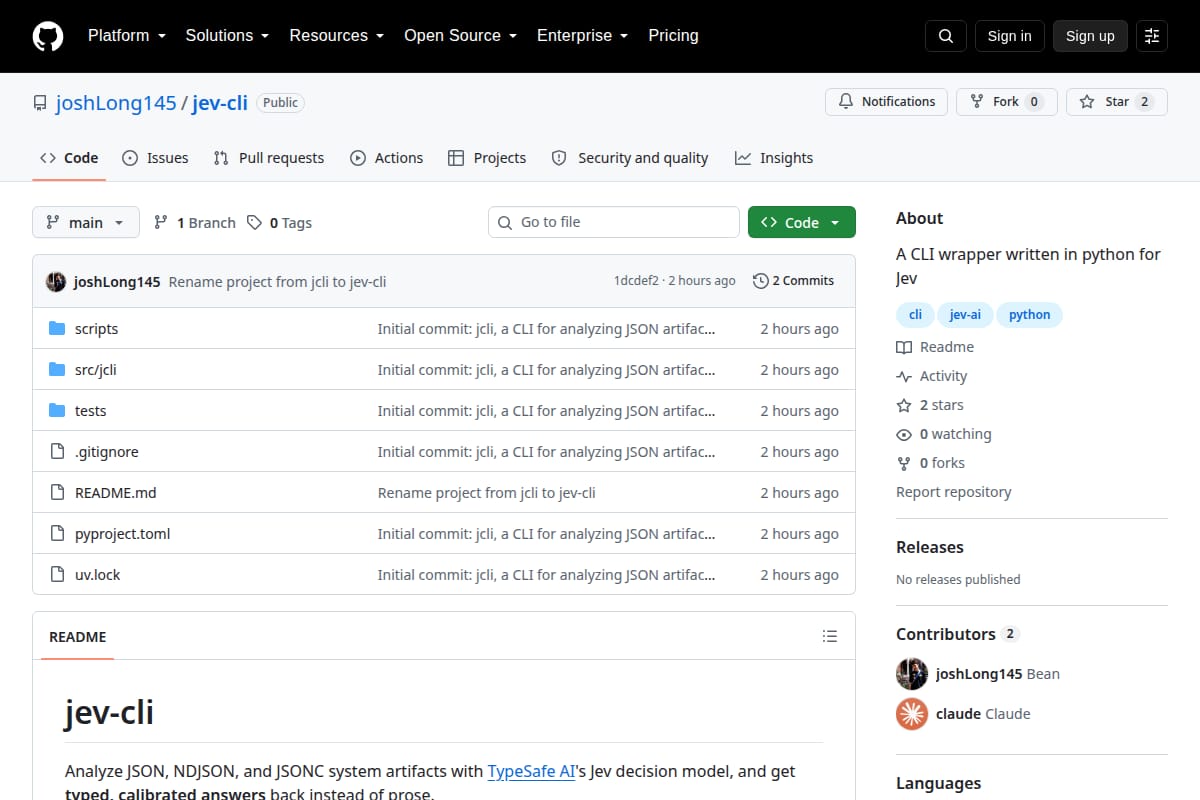View 0 Tags list
Screen dimensions: 1200x800
coord(279,223)
